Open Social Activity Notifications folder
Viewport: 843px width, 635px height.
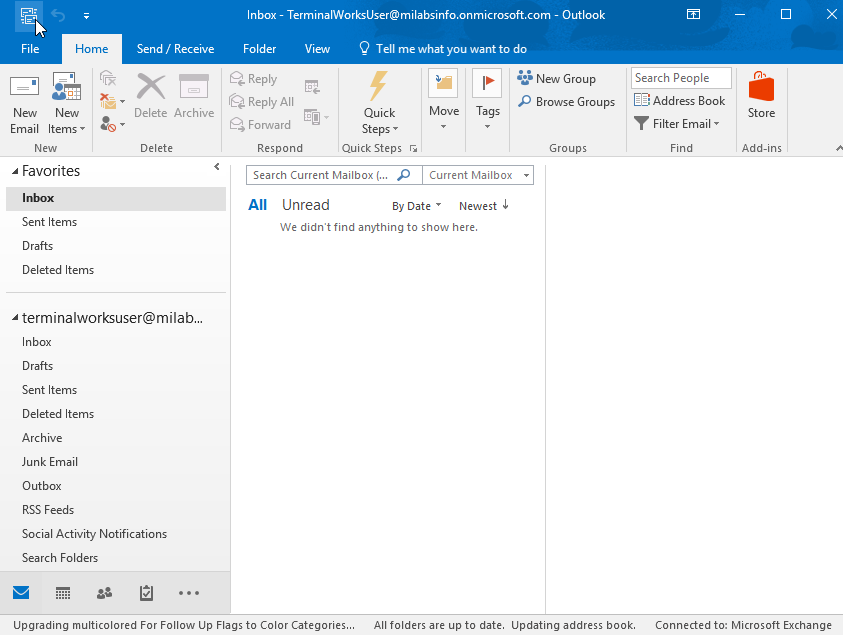pos(116,534)
